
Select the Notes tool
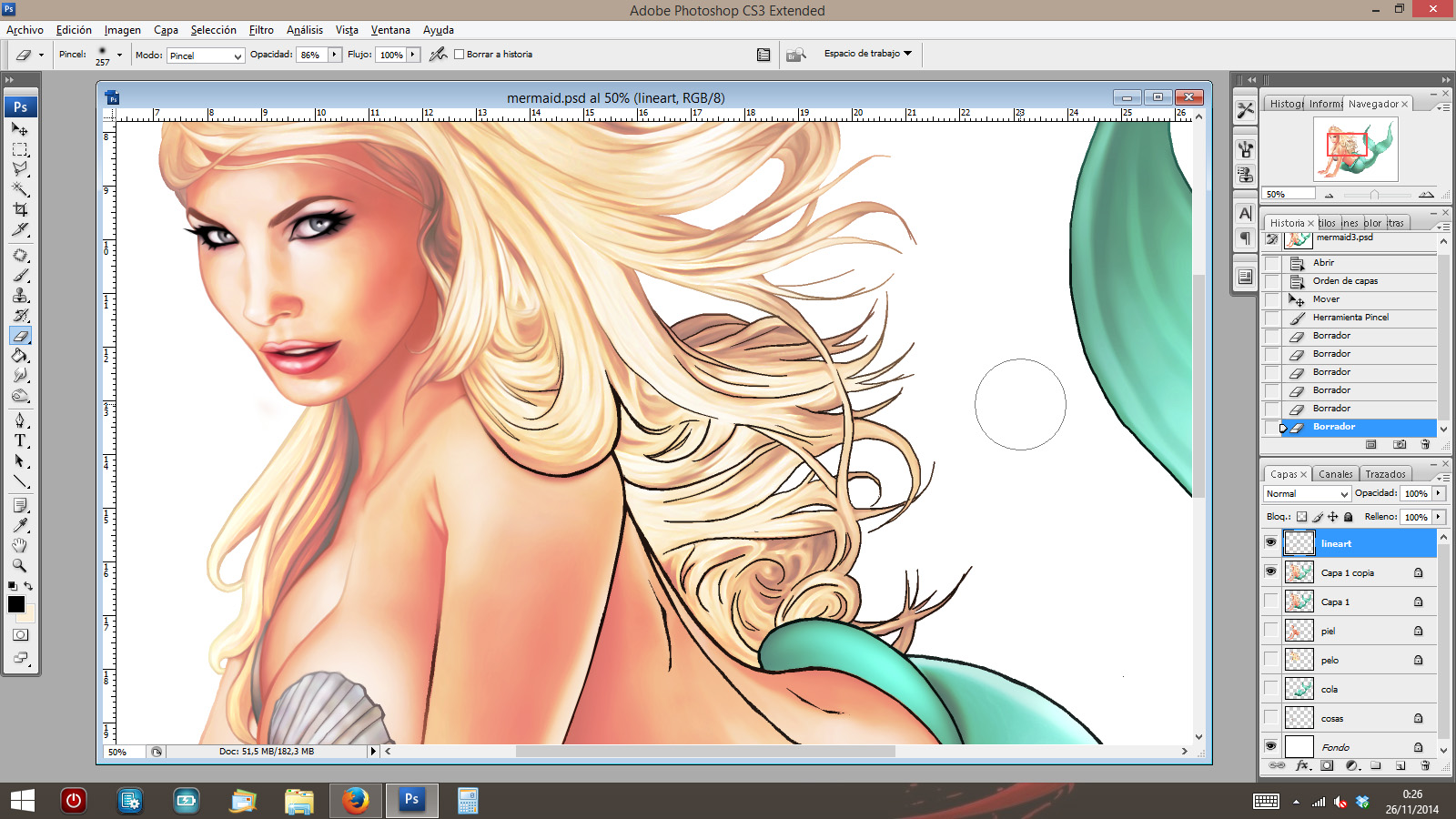point(20,506)
